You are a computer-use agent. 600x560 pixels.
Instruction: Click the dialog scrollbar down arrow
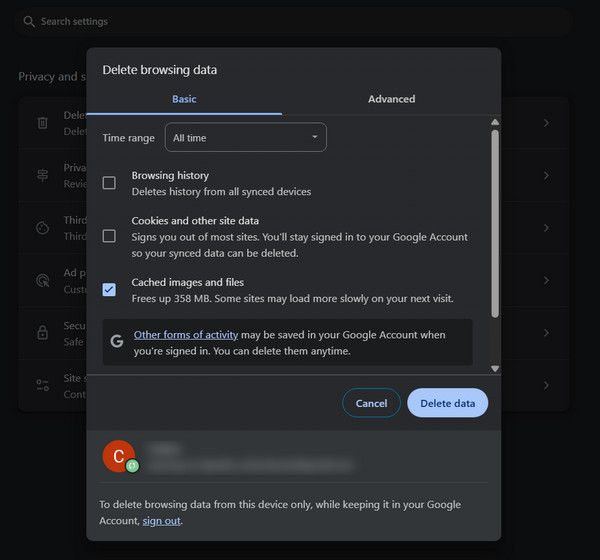pos(494,368)
